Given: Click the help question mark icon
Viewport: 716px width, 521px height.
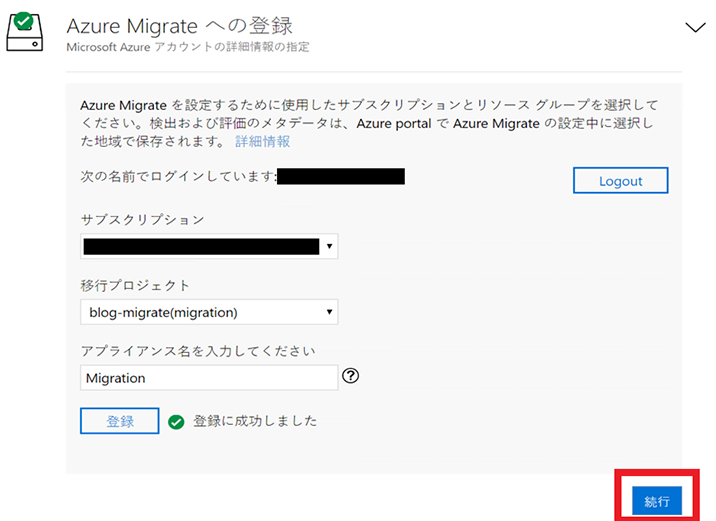Looking at the screenshot, I should click(350, 376).
